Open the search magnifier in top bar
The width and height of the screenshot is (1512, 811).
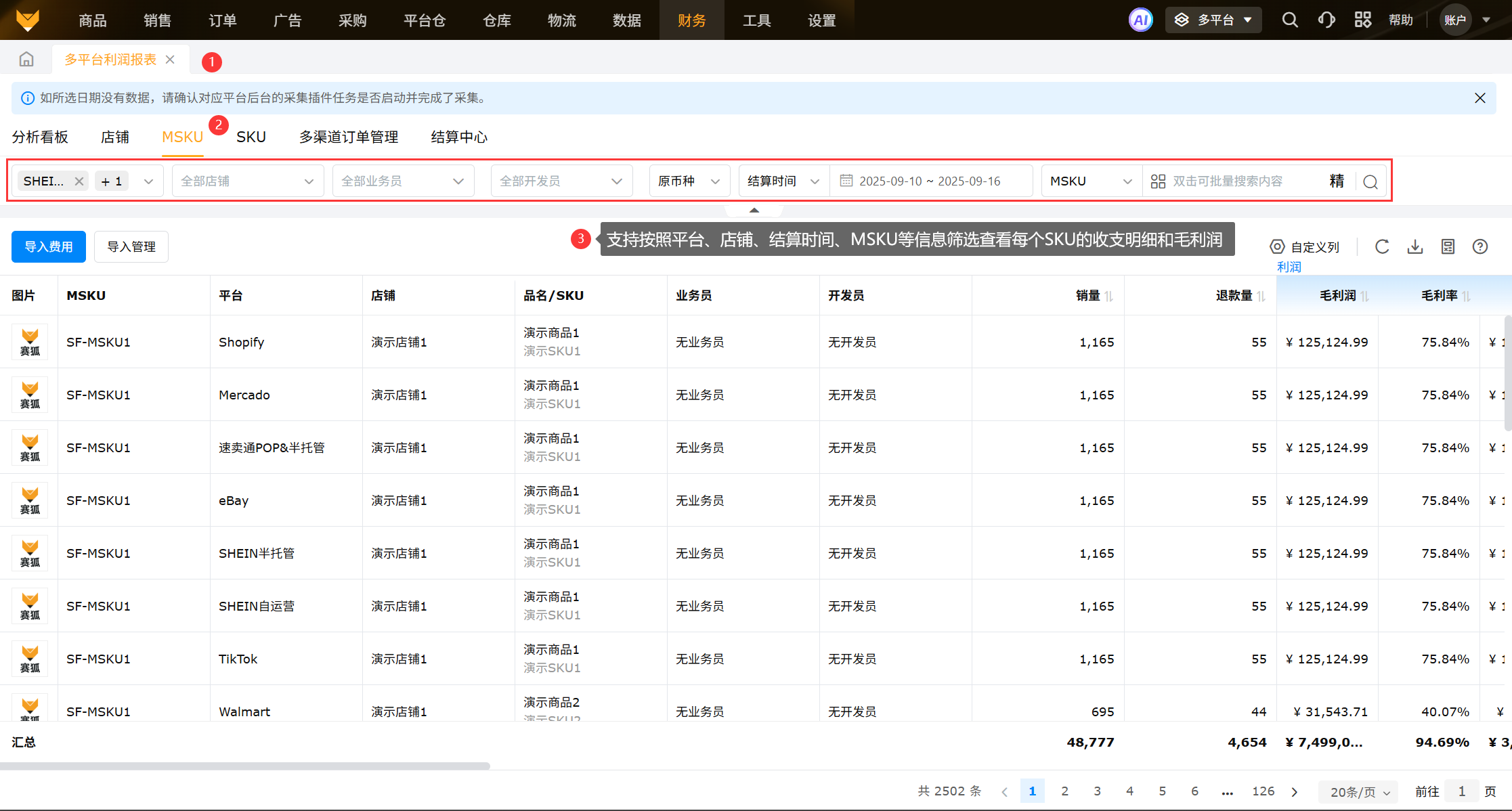(1290, 20)
